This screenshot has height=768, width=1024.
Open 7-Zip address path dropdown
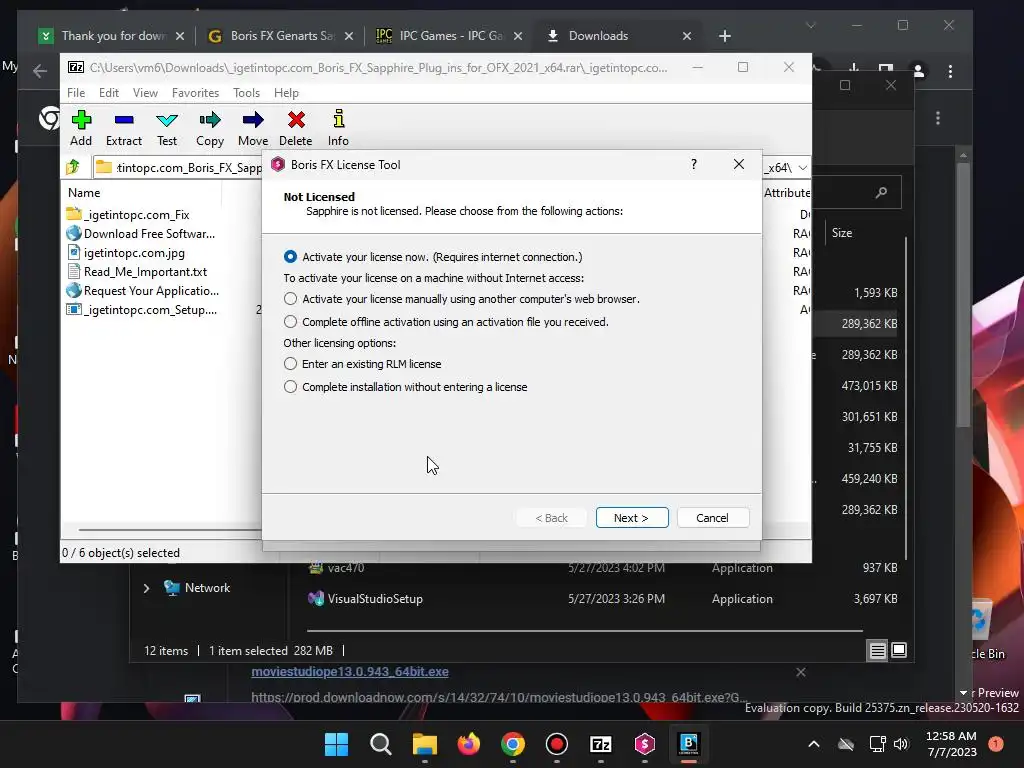tap(803, 168)
